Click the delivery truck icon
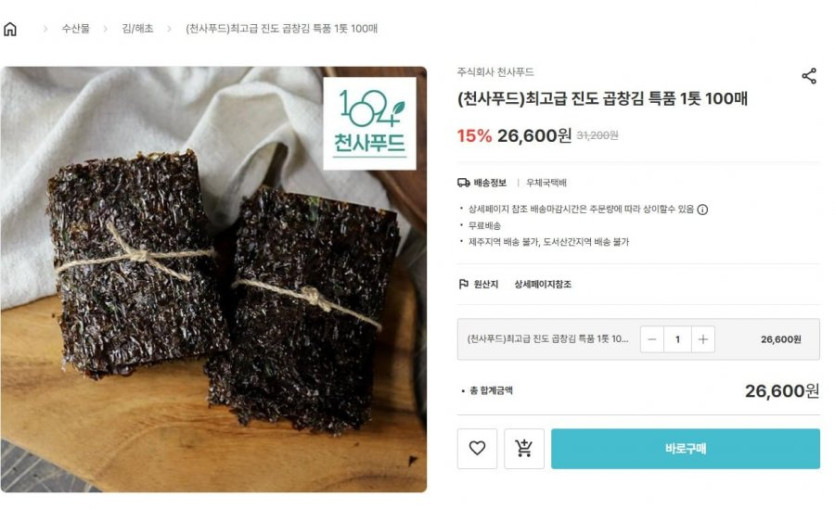This screenshot has width=835, height=510. pos(463,183)
